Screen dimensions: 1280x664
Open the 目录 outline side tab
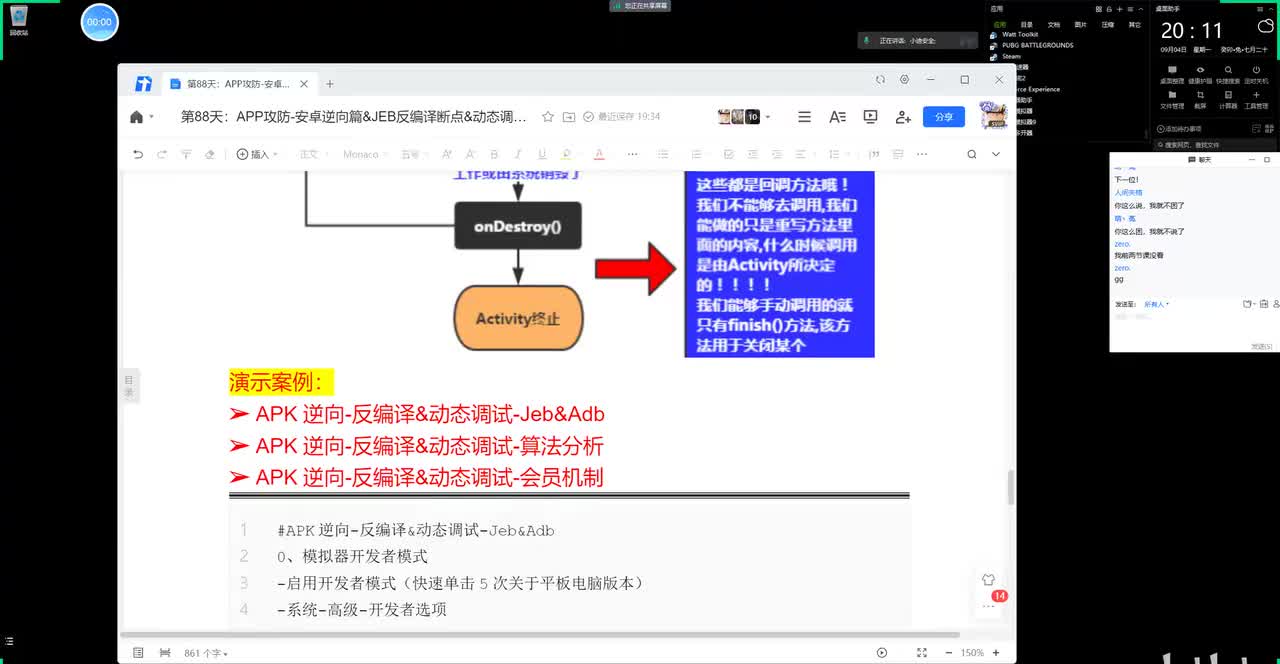pyautogui.click(x=128, y=386)
